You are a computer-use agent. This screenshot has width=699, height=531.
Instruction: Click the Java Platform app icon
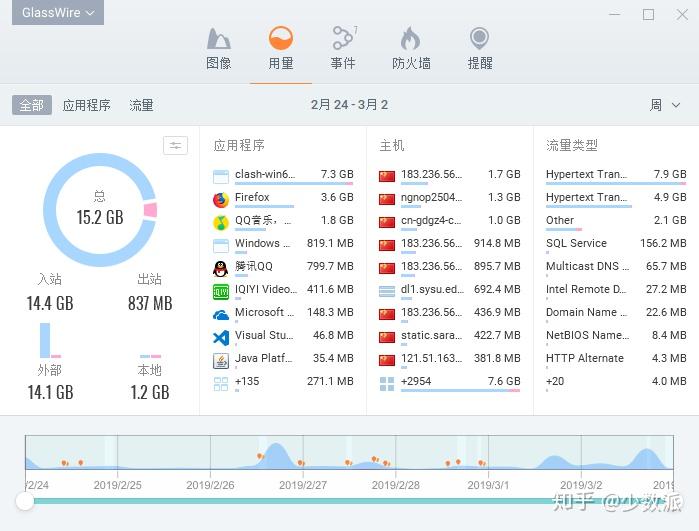coord(221,361)
